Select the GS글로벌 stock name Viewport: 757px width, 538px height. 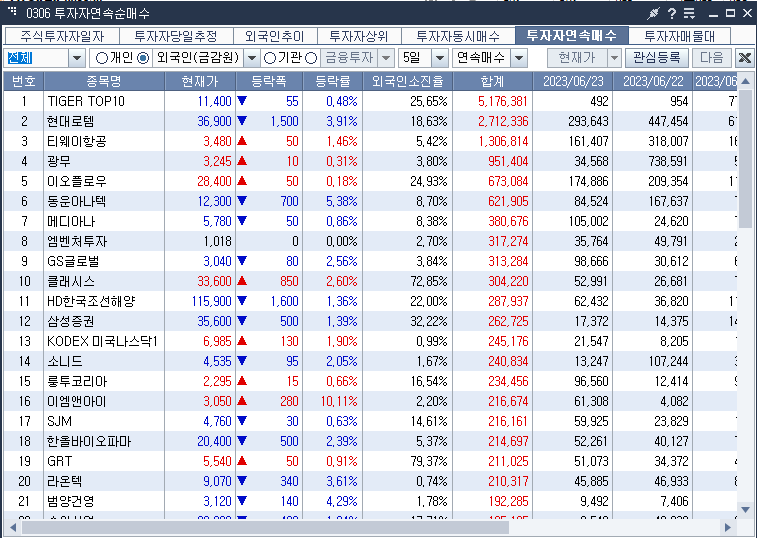tap(73, 261)
